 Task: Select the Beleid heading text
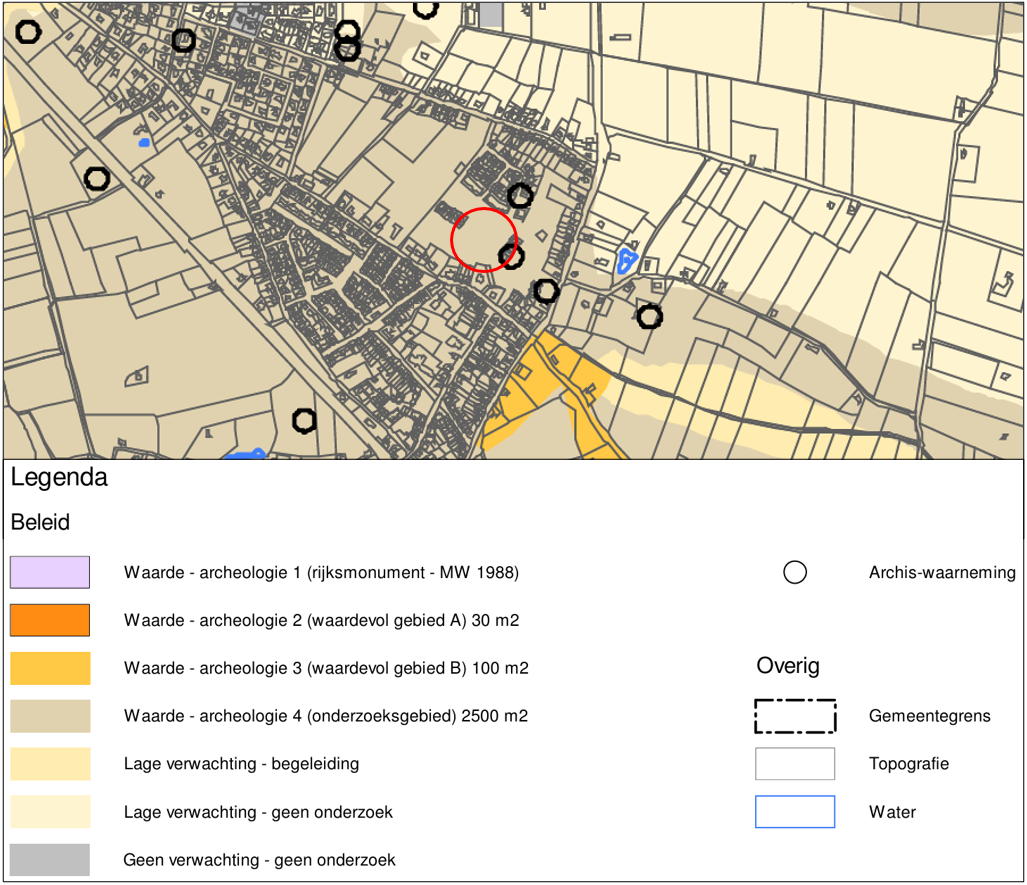[40, 522]
